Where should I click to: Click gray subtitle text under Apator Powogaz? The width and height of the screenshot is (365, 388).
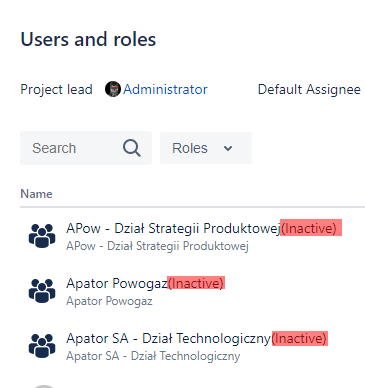109,301
